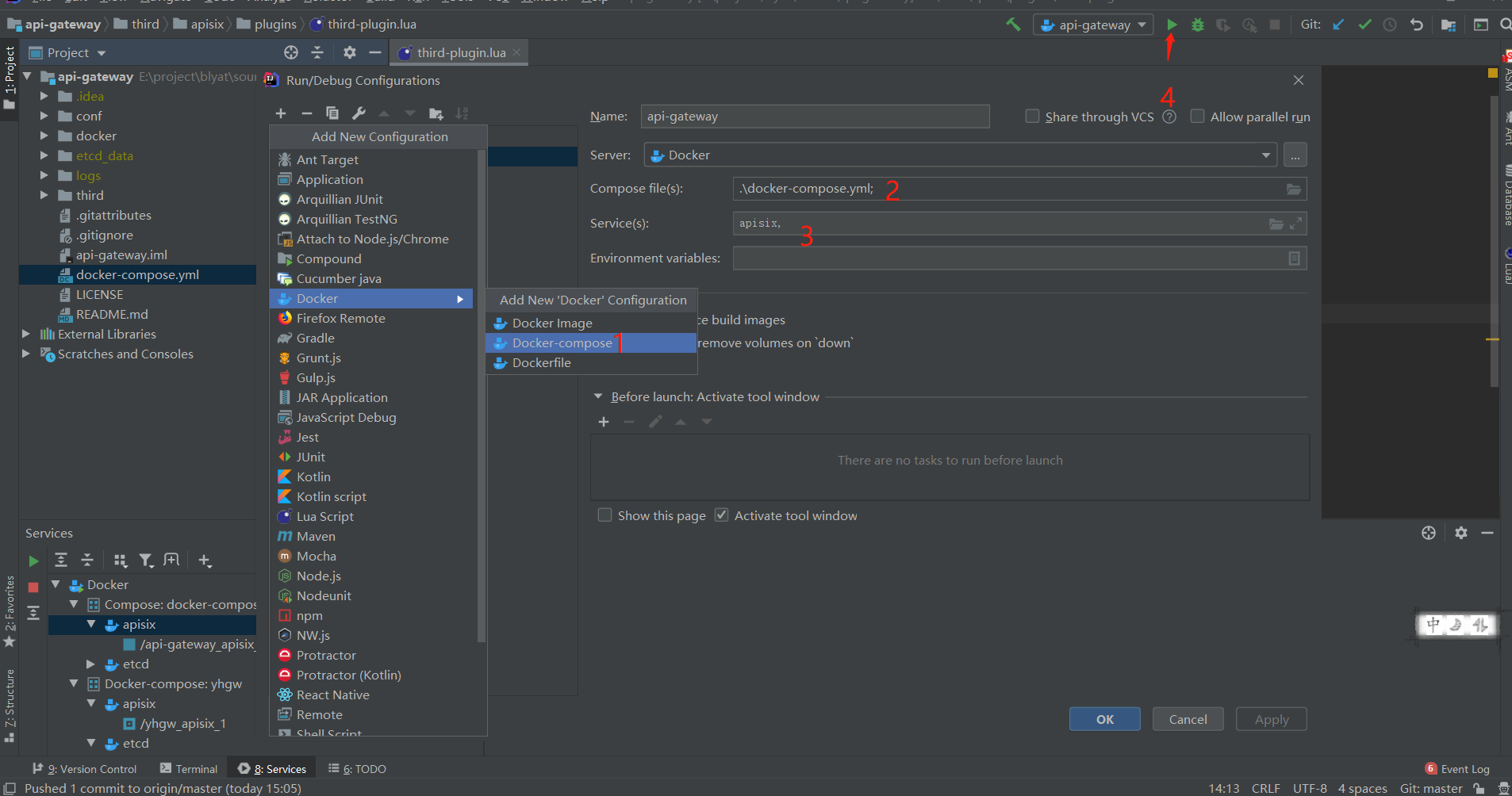Collapse the Before launch section
This screenshot has width=1512, height=796.
click(598, 396)
